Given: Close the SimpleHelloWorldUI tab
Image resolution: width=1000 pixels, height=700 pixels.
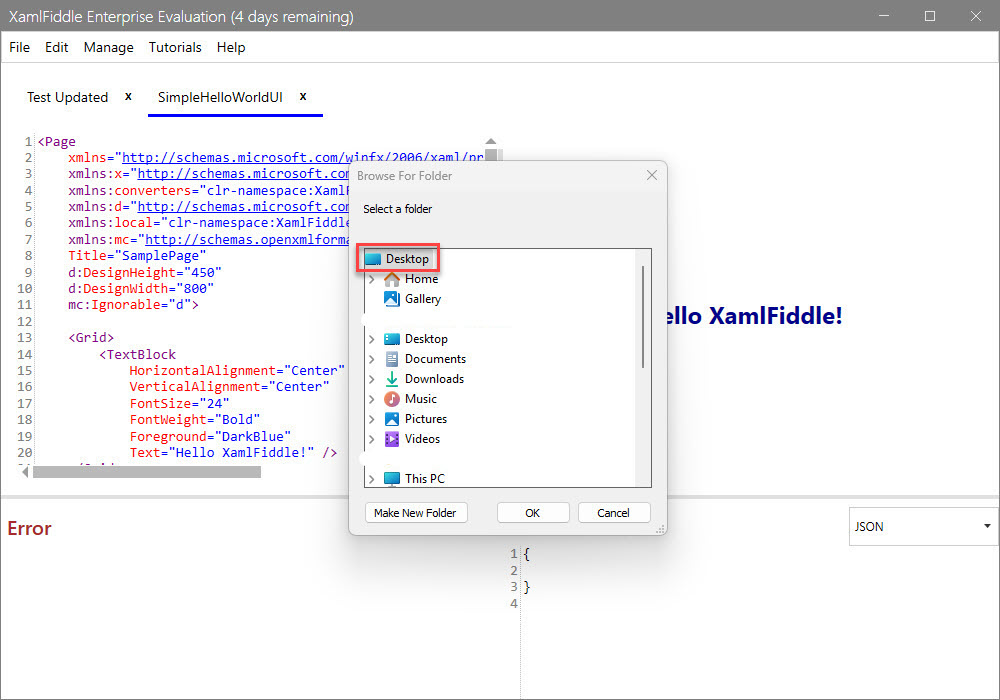Looking at the screenshot, I should pyautogui.click(x=303, y=96).
